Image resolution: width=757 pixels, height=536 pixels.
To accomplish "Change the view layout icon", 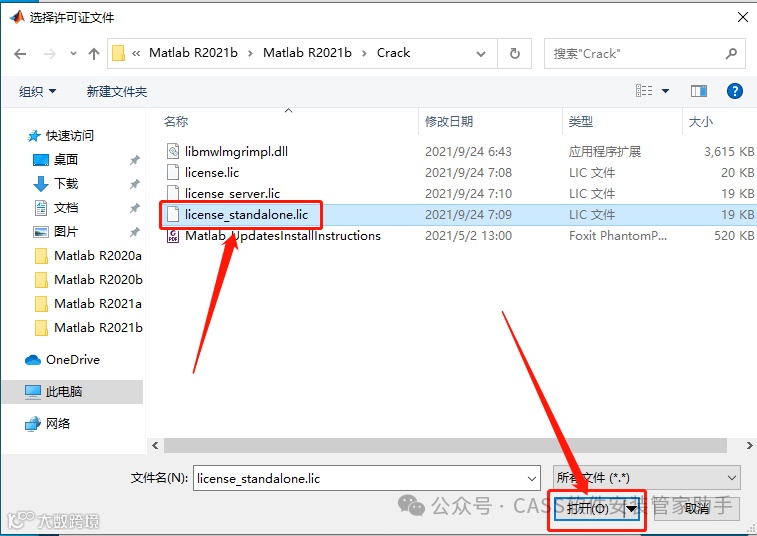I will pos(644,90).
